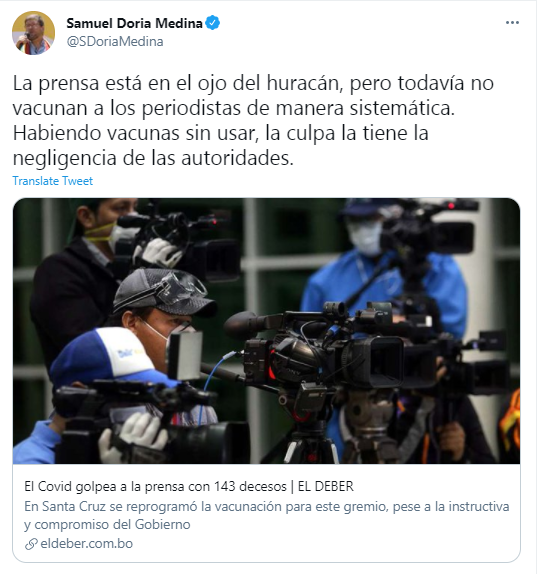Click the tweet line 'negligencia de las autoridades'

pos(153,158)
